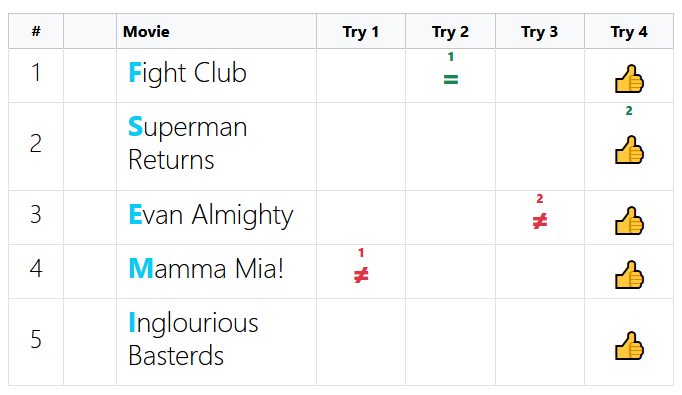Click the thumbs-up icon for Fight Club
The height and width of the screenshot is (395, 682).
coord(629,79)
